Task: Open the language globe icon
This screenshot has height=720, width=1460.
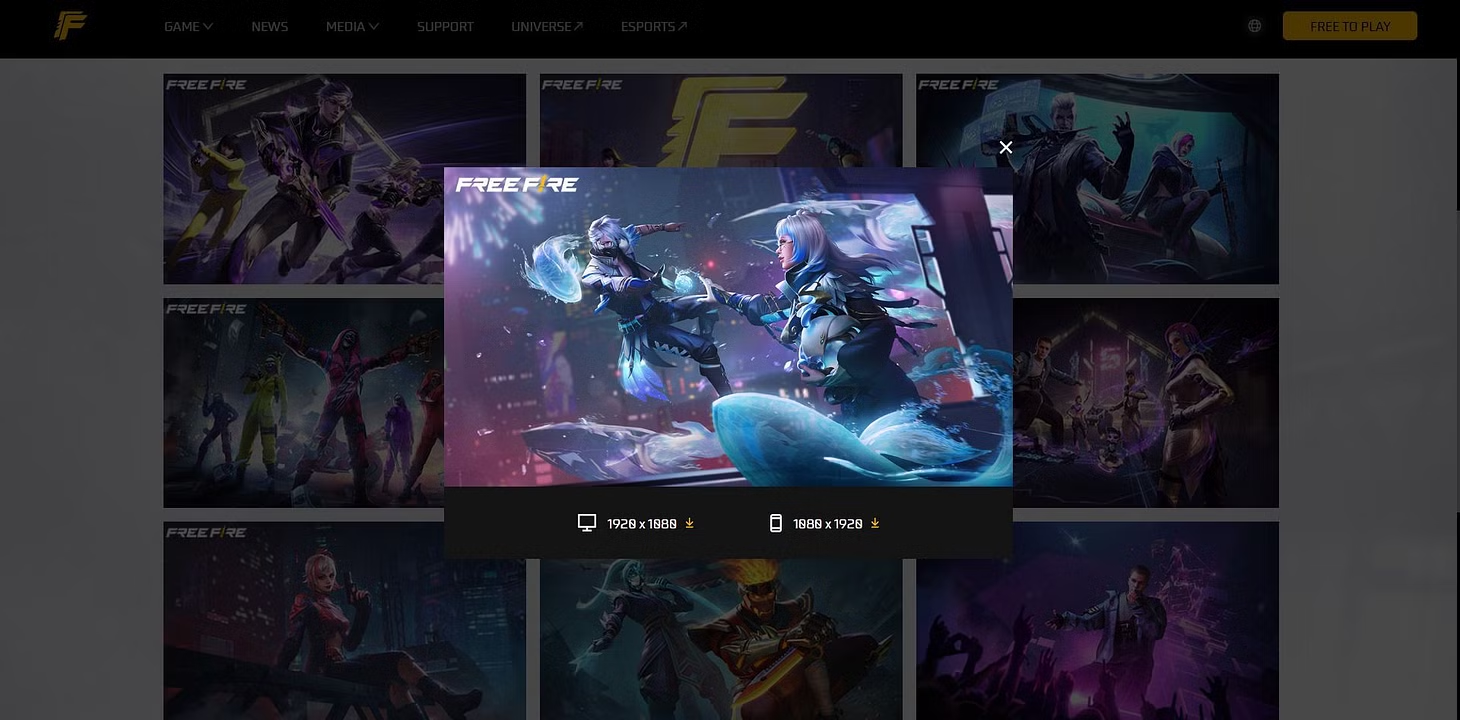Action: point(1254,26)
